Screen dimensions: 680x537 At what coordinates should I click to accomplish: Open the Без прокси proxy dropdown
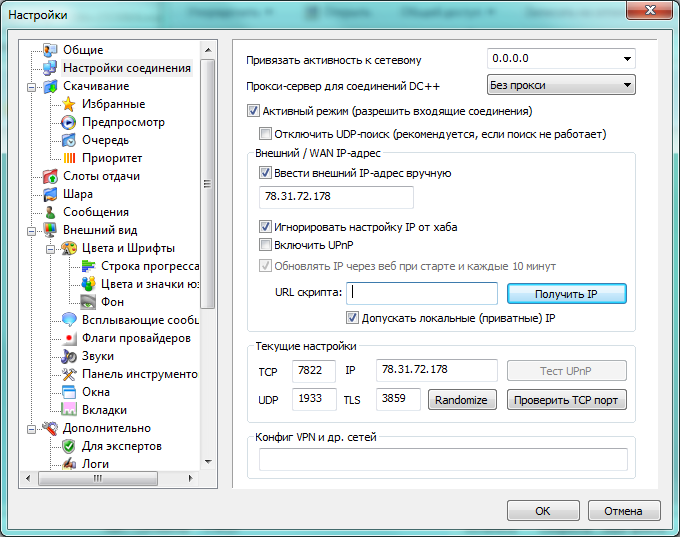click(627, 85)
